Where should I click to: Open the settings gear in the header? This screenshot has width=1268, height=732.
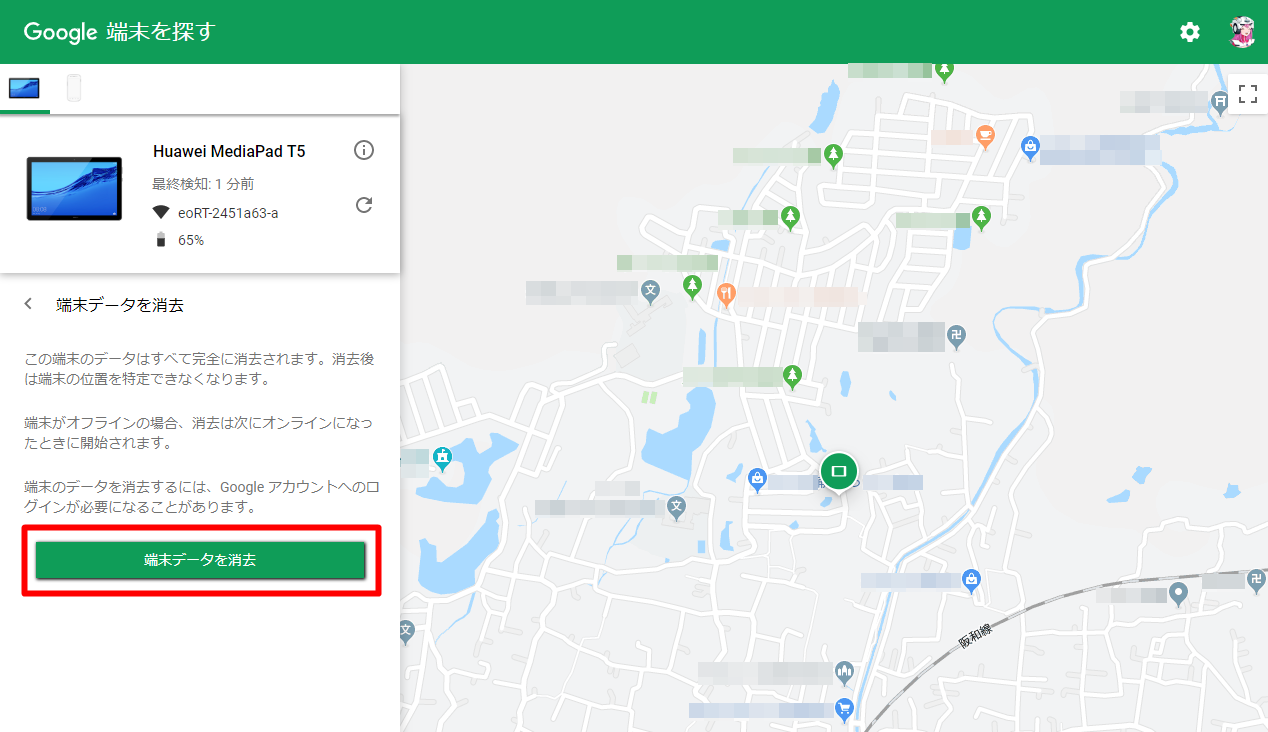coord(1189,32)
